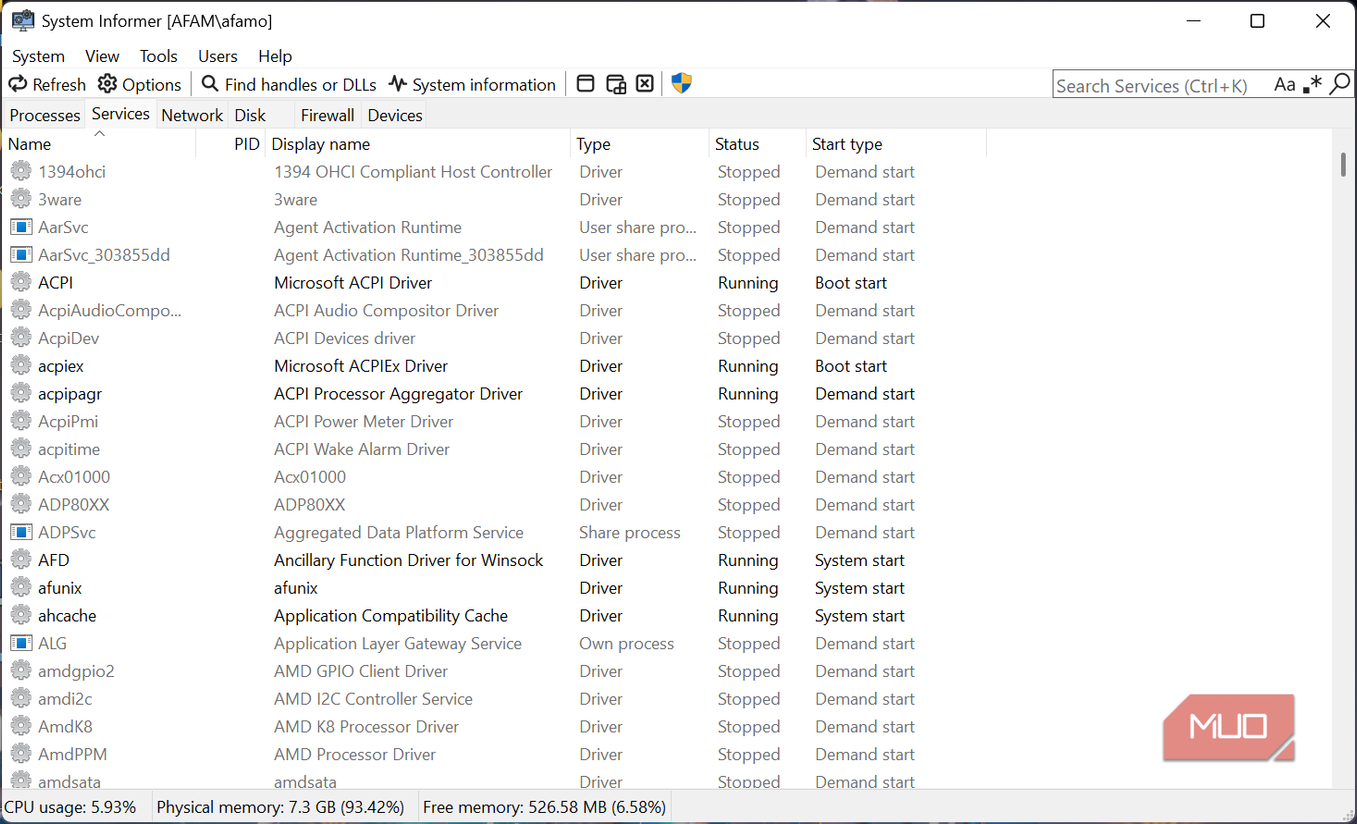Viewport: 1357px width, 824px height.
Task: Select the "Application Compatibility Cache" display name
Action: pos(391,616)
